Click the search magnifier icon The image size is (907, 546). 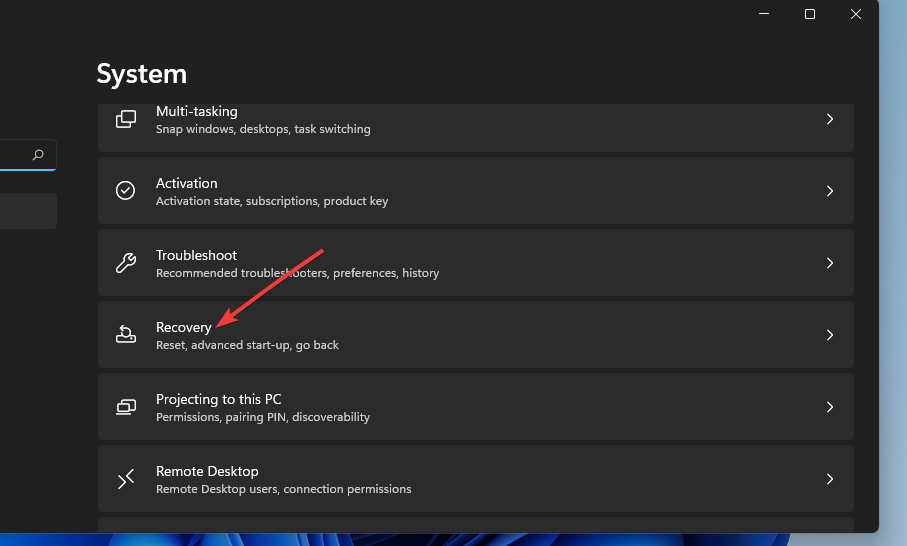point(38,154)
